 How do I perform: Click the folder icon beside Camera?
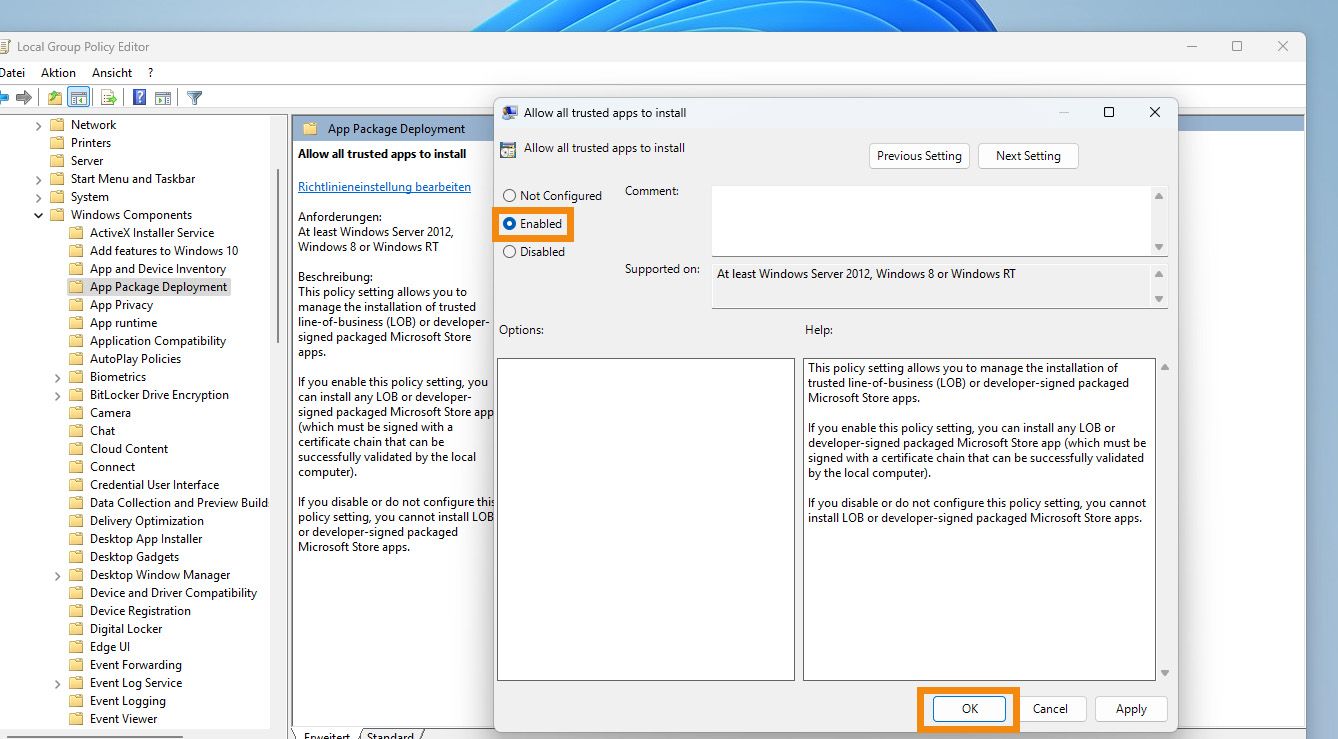(75, 413)
